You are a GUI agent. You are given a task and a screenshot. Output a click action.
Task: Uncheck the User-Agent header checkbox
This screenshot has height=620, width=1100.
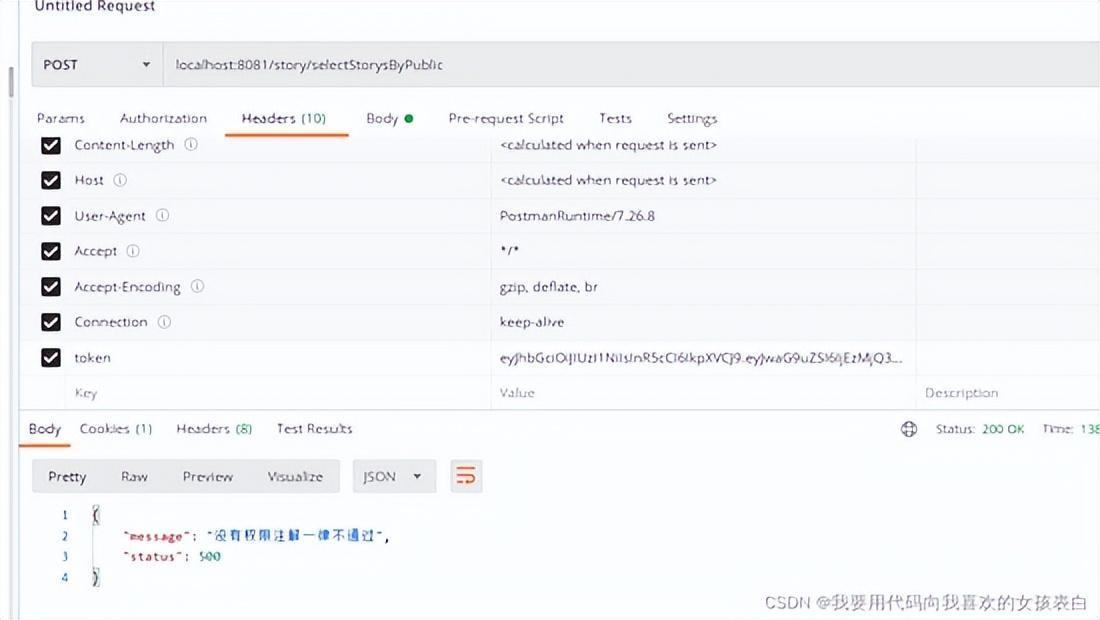[x=51, y=215]
